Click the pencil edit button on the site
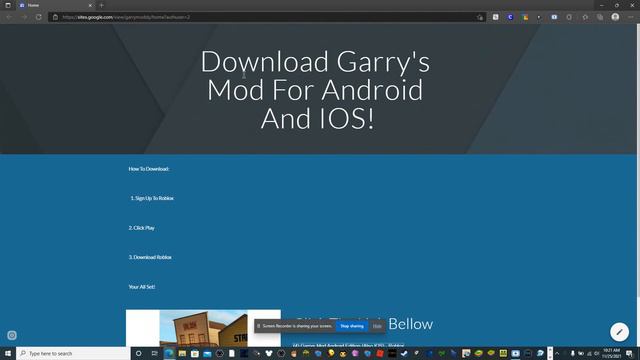Viewport: 640px width, 360px height. point(619,332)
